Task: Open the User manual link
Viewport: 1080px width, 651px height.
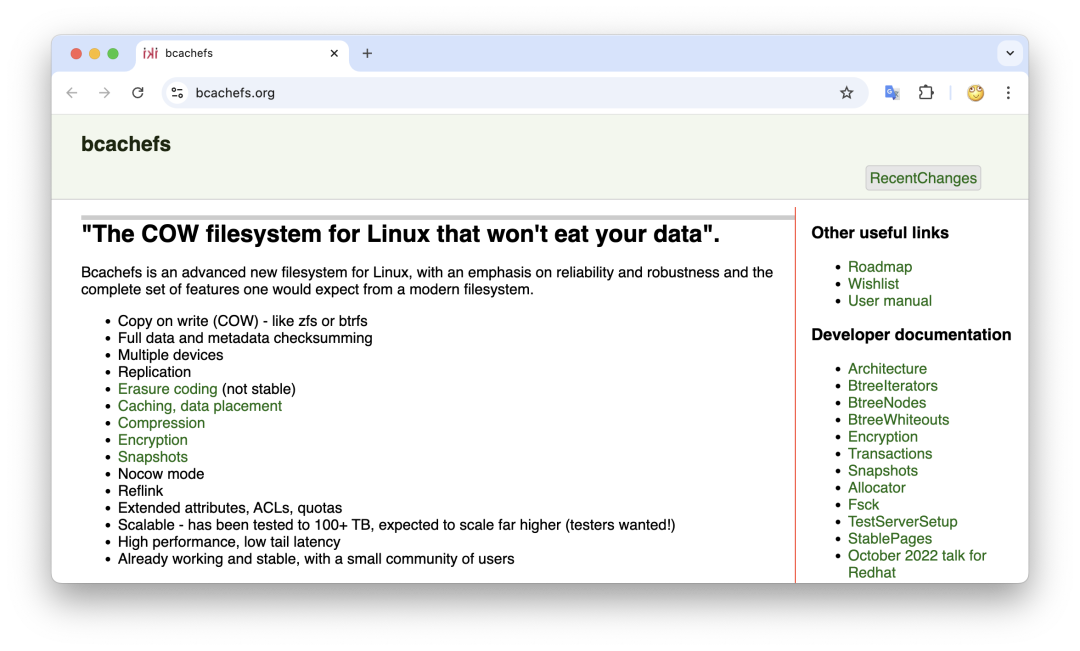Action: click(890, 301)
